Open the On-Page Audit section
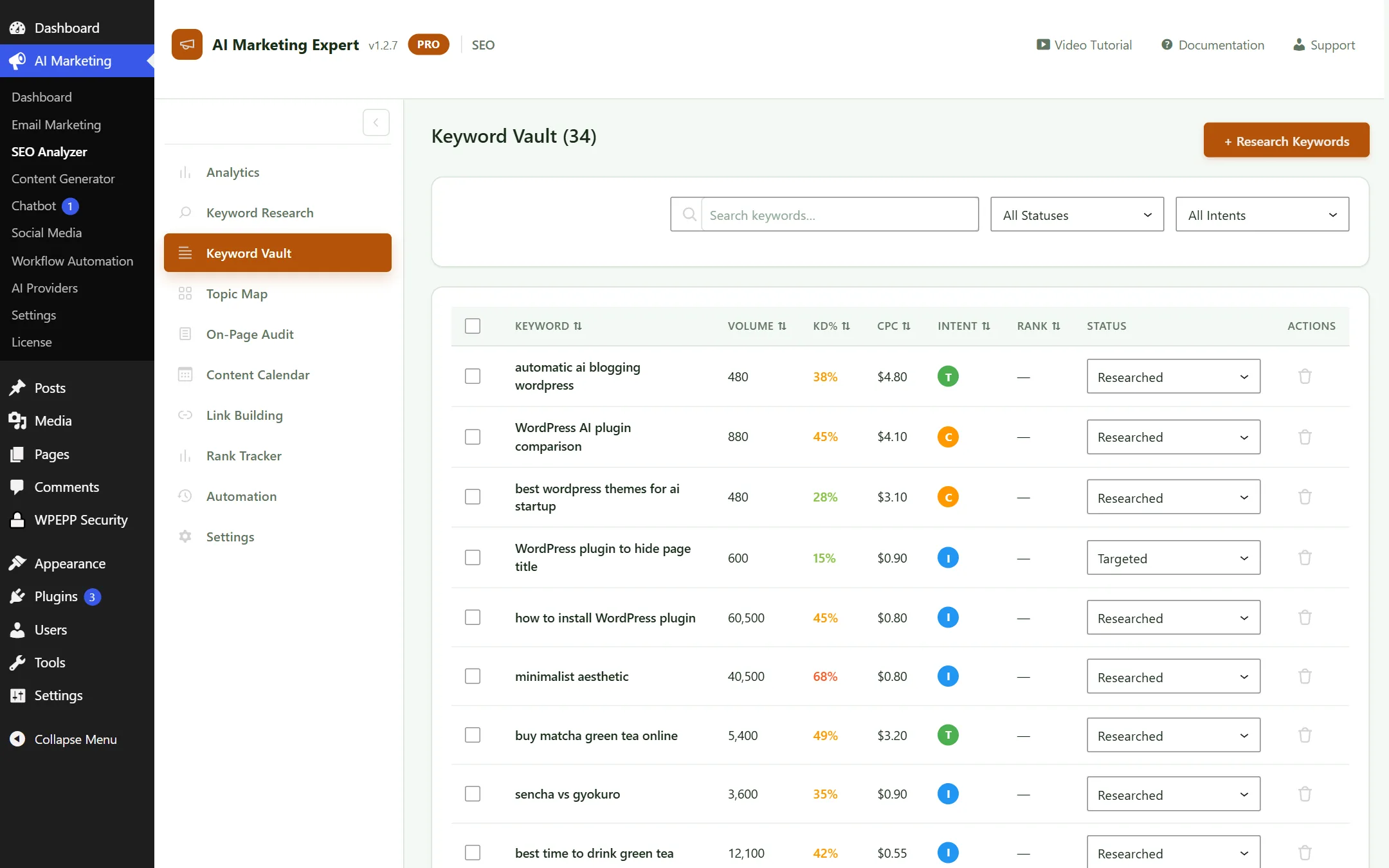Image resolution: width=1389 pixels, height=868 pixels. pos(278,334)
